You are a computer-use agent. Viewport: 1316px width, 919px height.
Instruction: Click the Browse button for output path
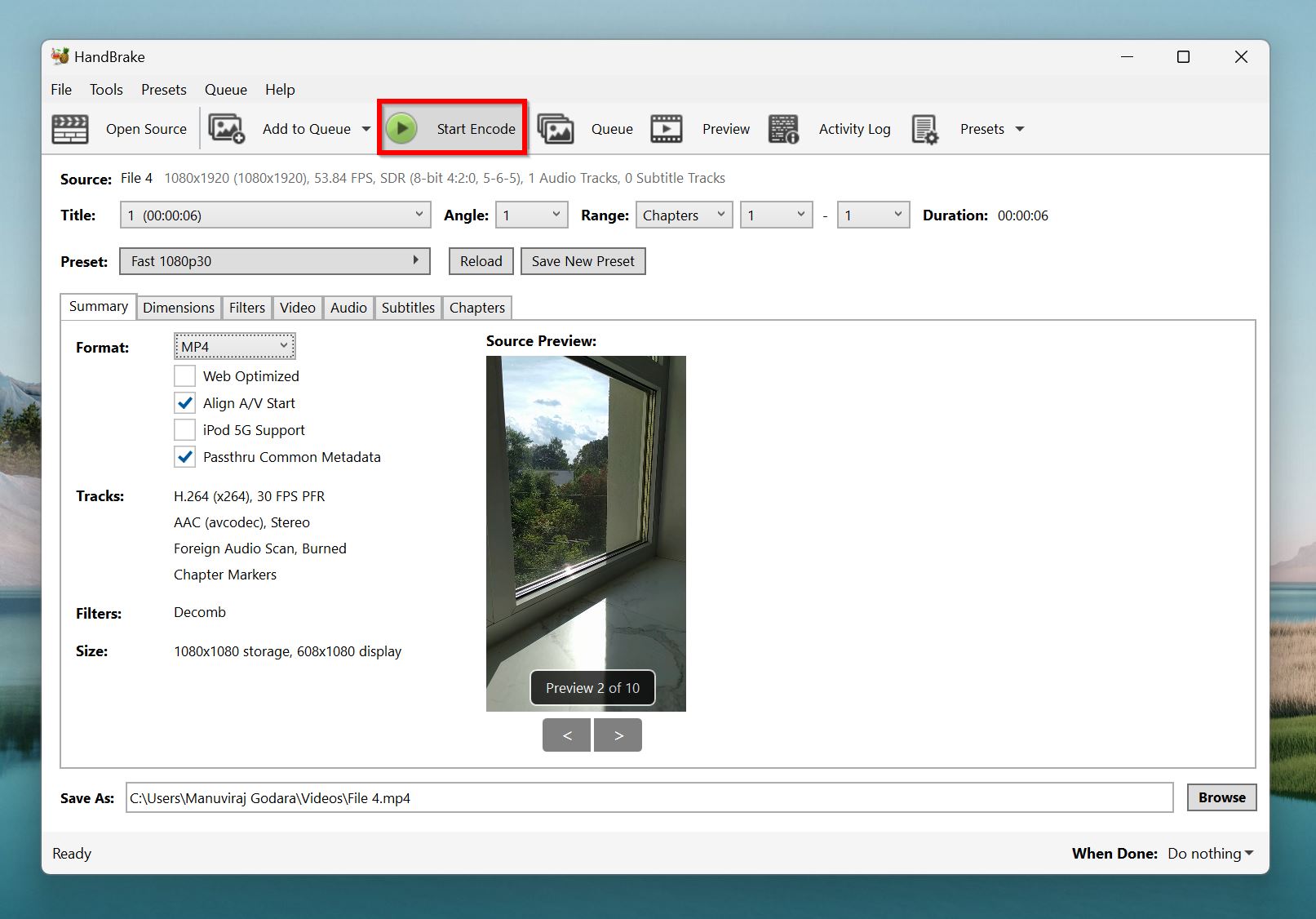point(1221,797)
